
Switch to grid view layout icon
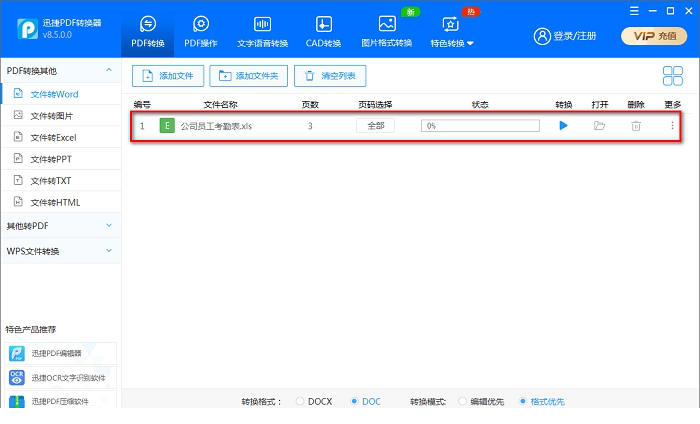click(x=673, y=76)
